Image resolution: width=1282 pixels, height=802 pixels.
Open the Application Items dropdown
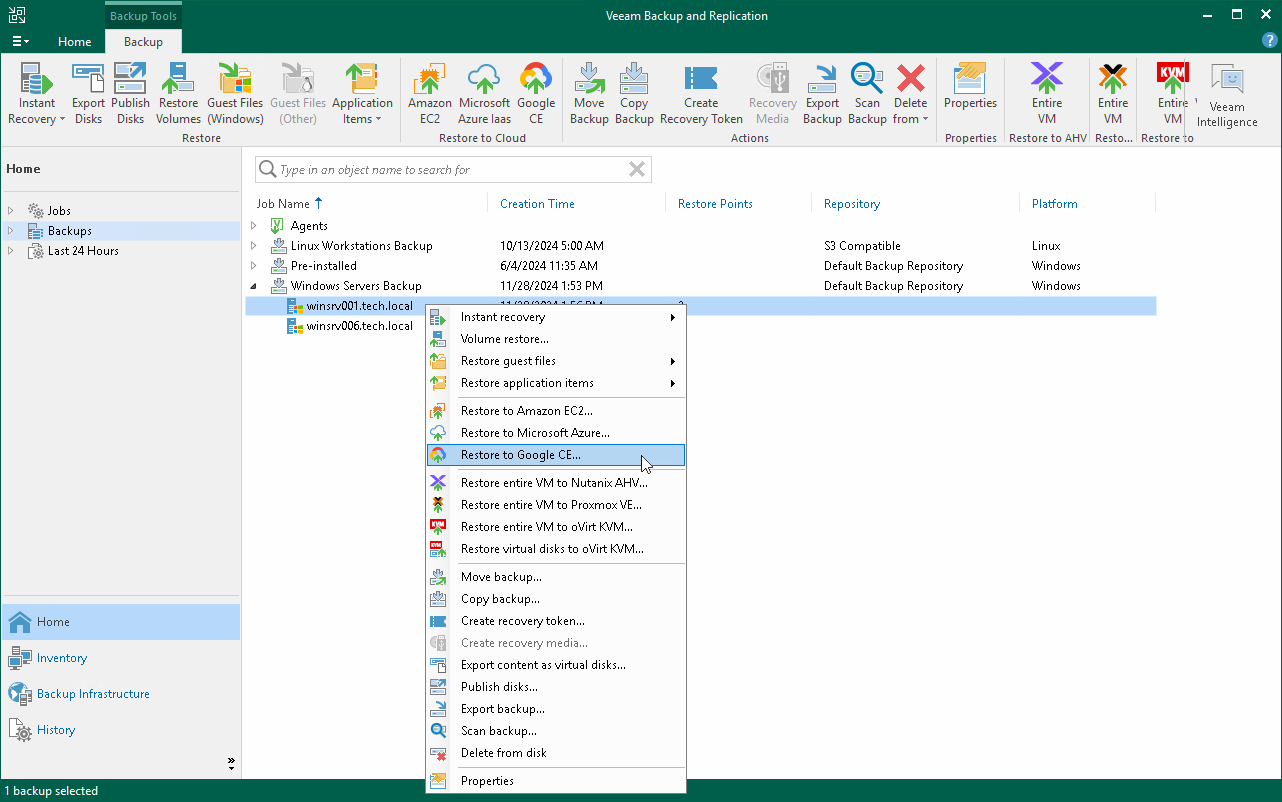(x=361, y=90)
